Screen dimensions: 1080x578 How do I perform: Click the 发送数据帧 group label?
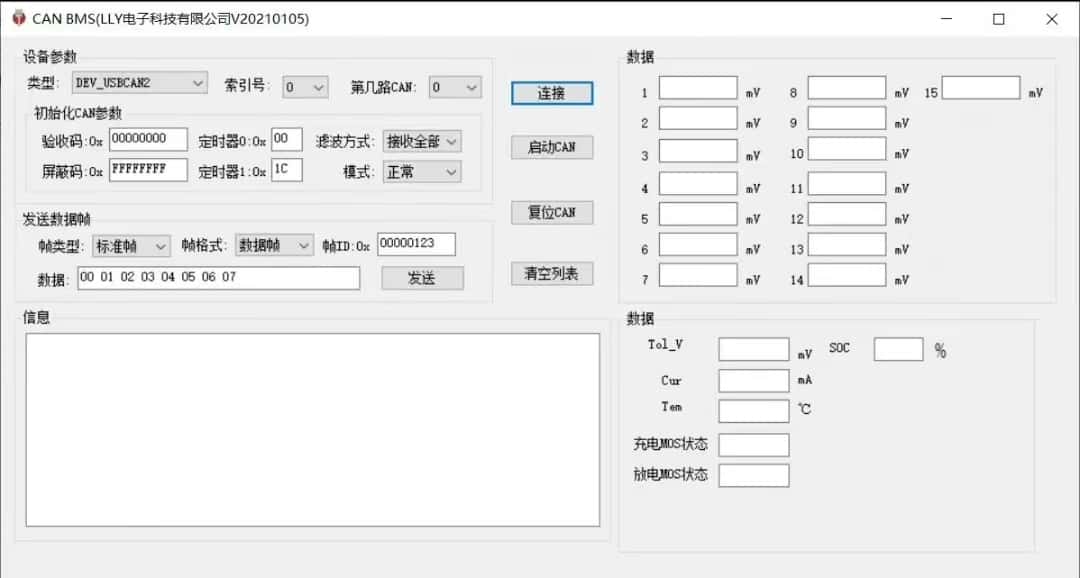(56, 219)
